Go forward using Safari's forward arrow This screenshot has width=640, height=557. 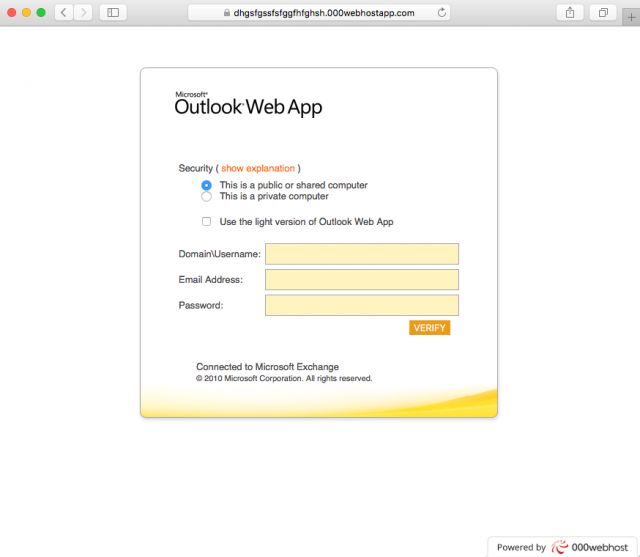coord(83,13)
